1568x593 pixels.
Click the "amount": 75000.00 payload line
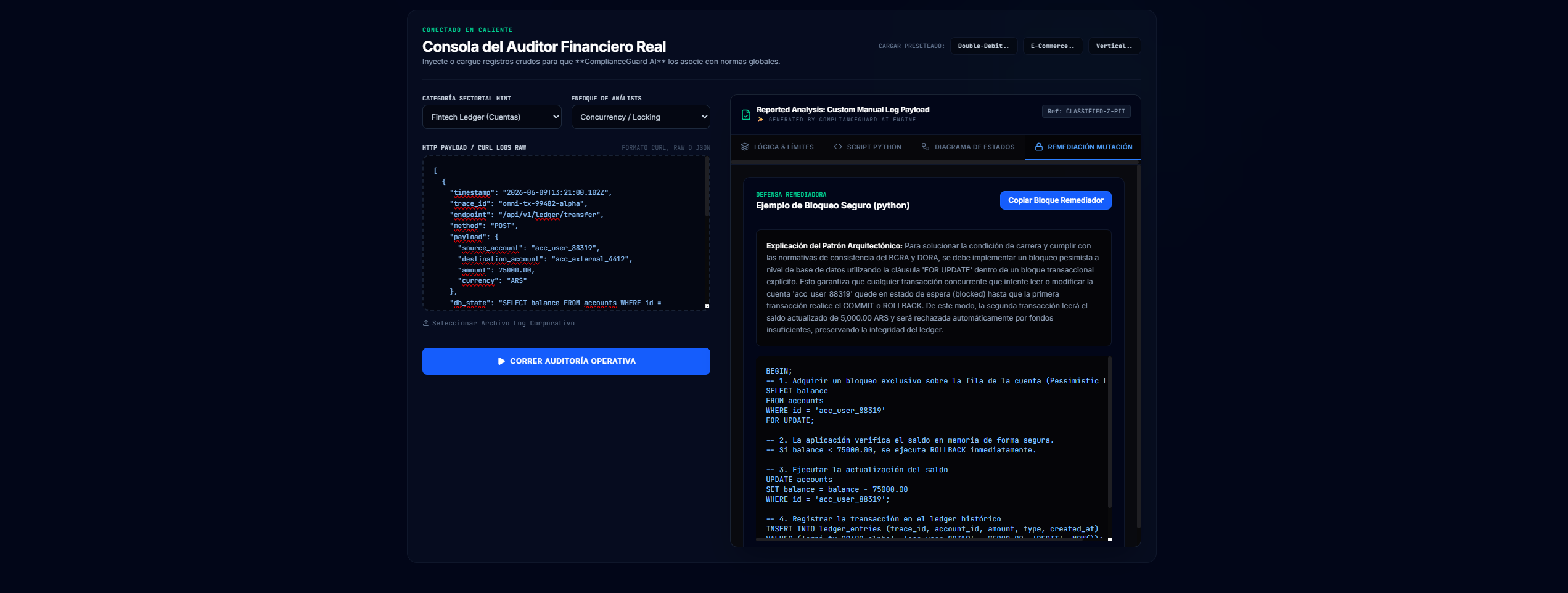click(496, 270)
